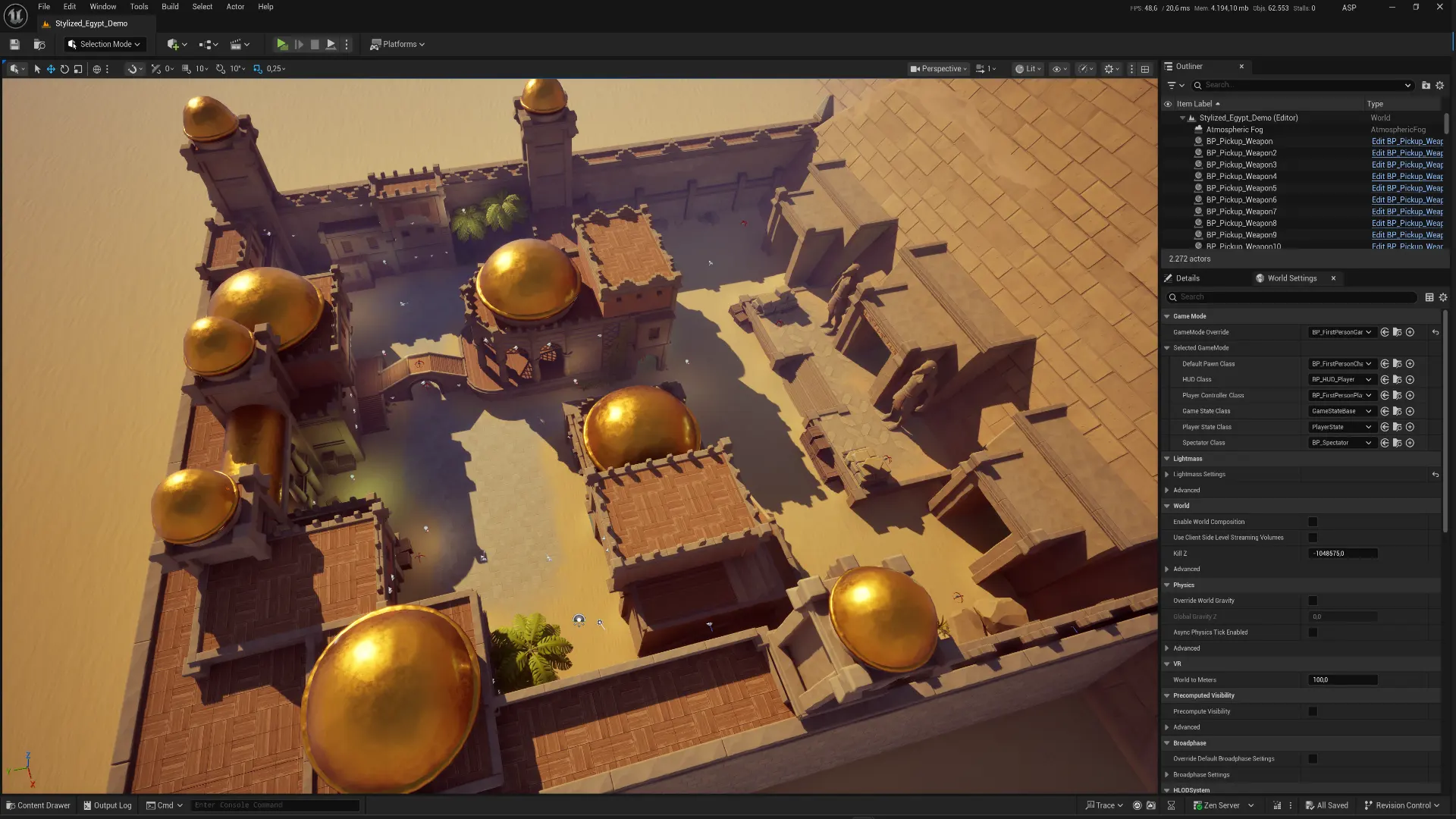The image size is (1456, 819).
Task: Open the Details panel settings gear
Action: coord(1443,297)
